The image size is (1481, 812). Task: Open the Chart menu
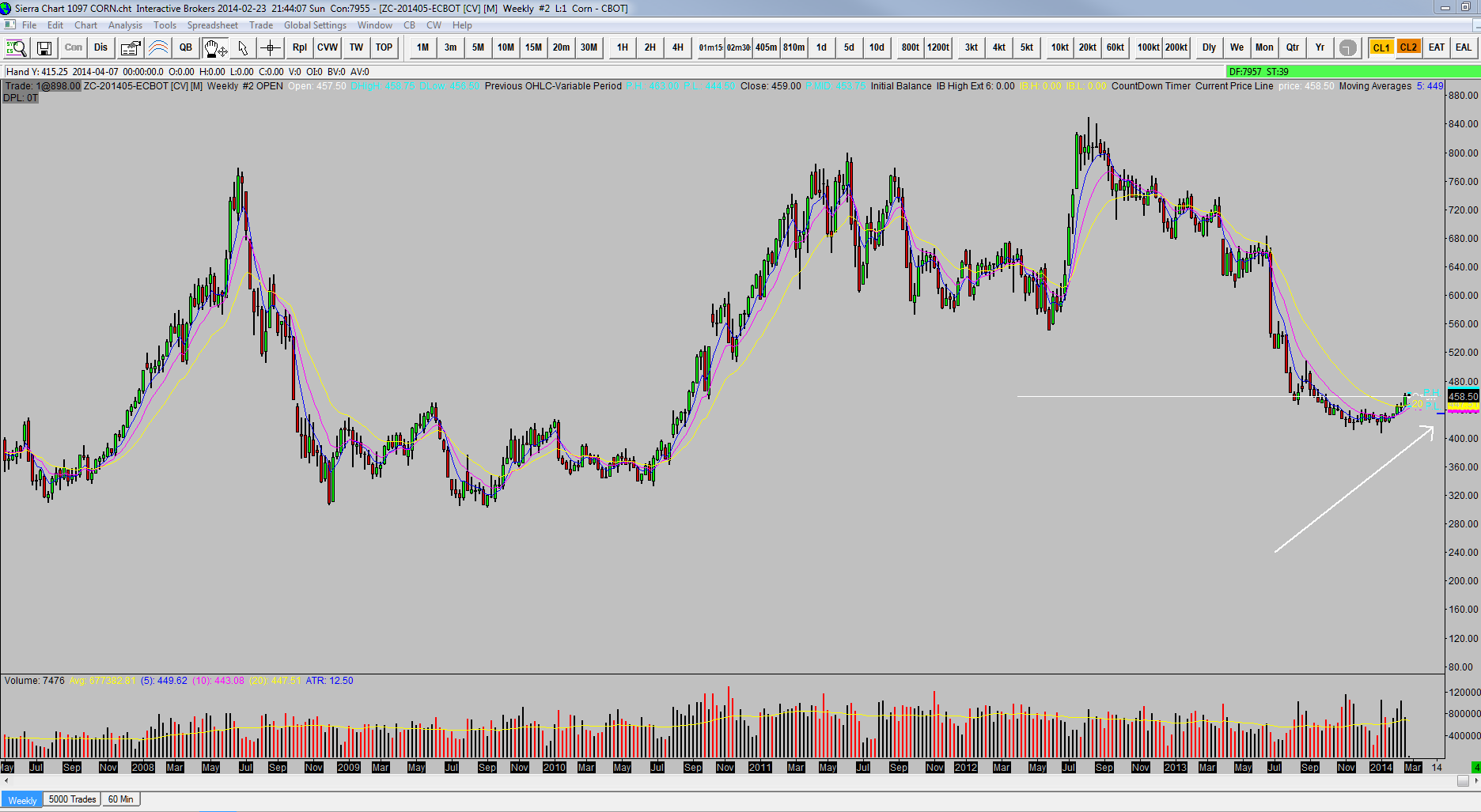pyautogui.click(x=86, y=25)
